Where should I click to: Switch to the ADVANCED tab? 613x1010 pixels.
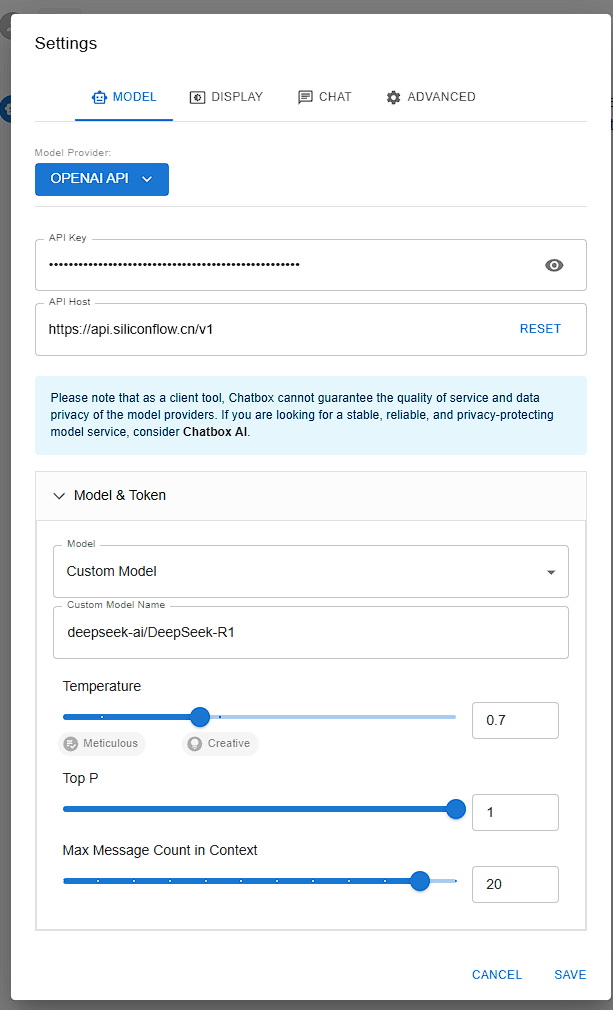(431, 97)
